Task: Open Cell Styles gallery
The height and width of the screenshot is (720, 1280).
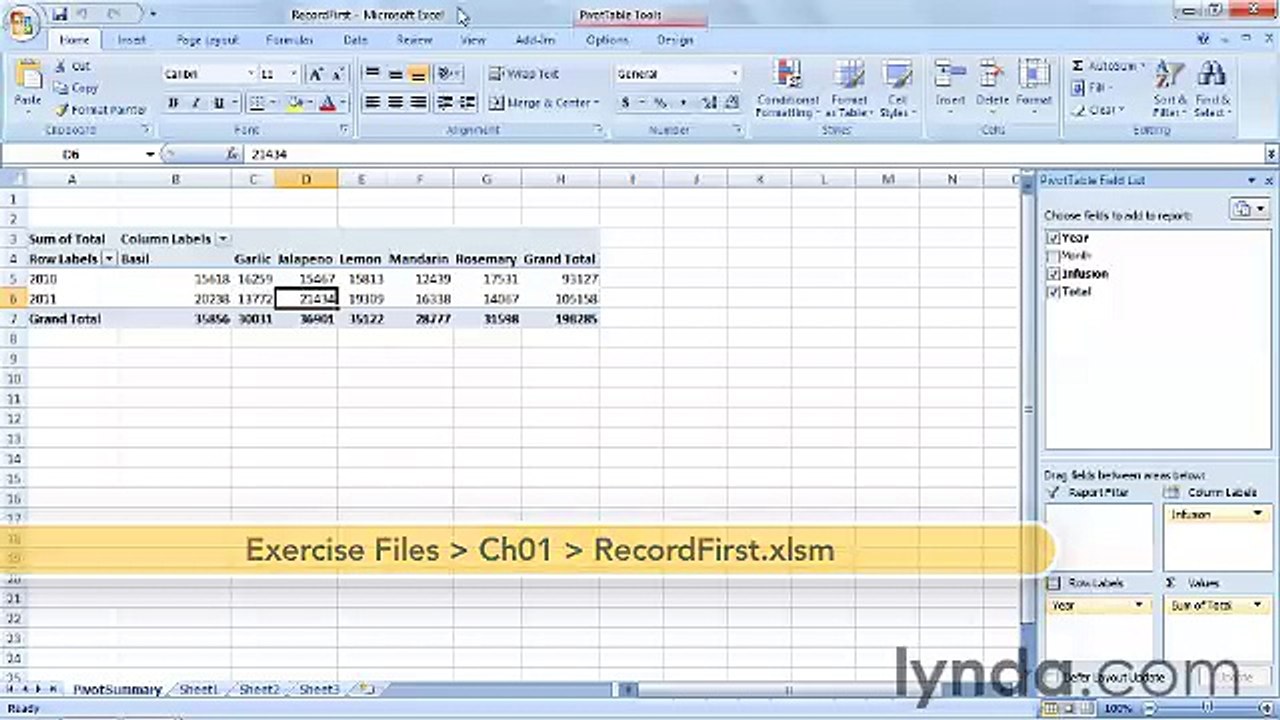Action: pos(897,88)
